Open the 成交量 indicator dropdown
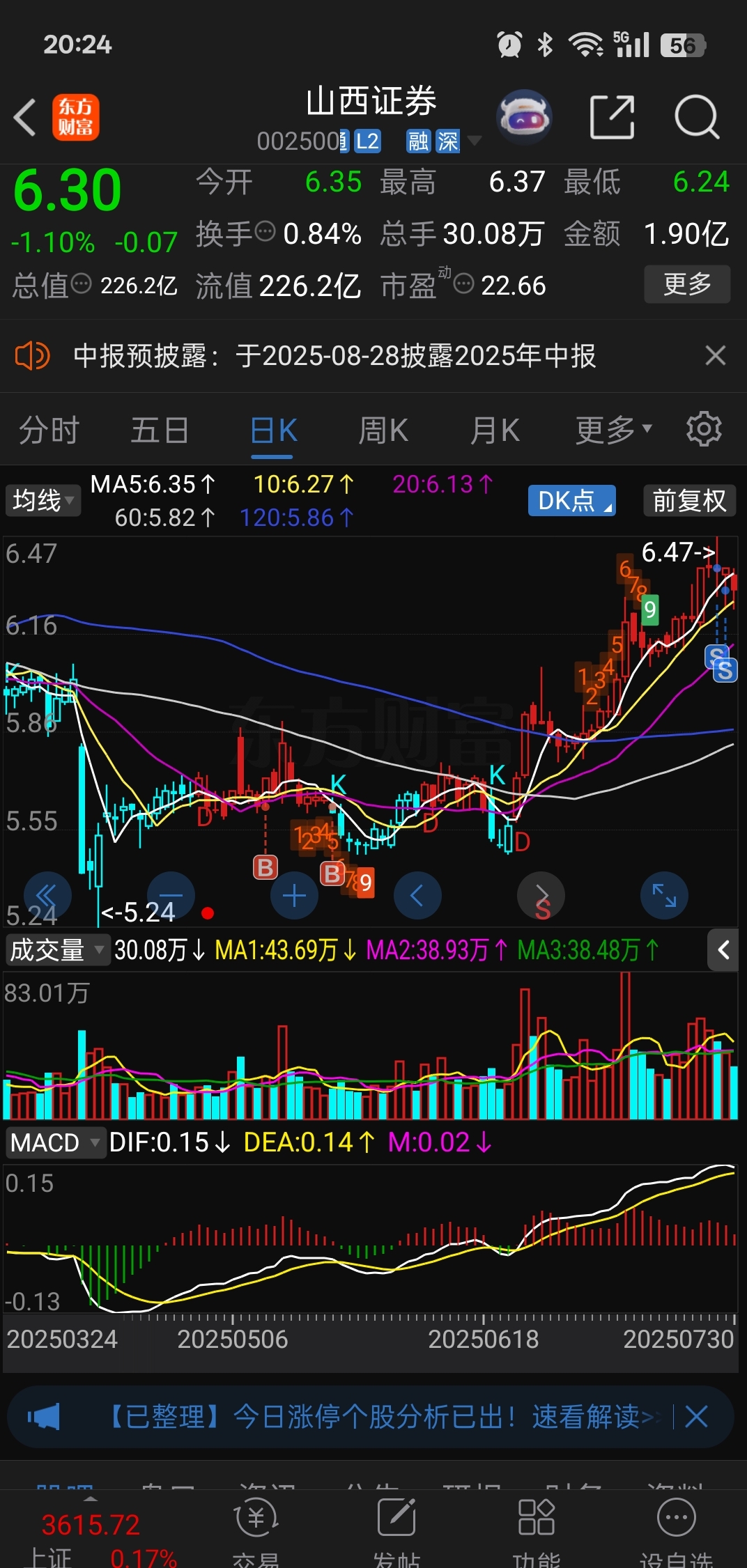 [57, 949]
